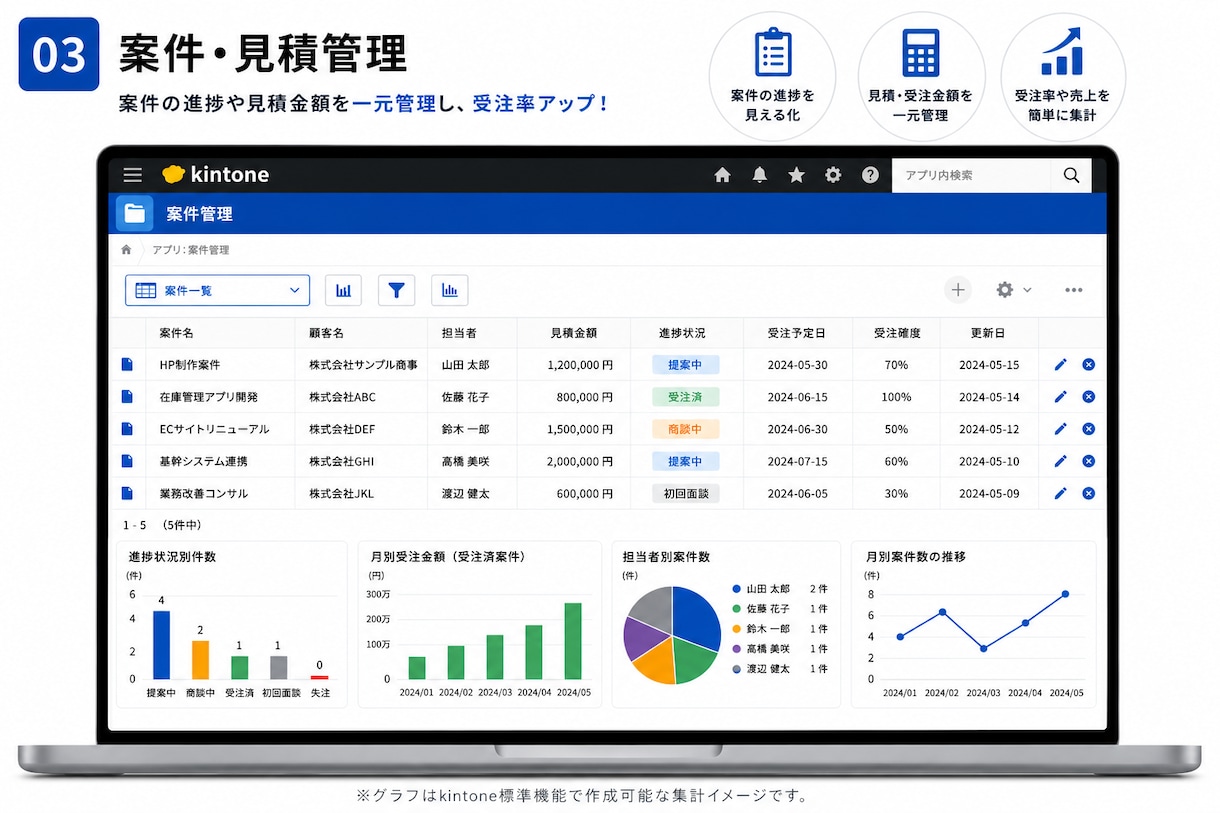Sort by 顧客名 column header
This screenshot has height=813, width=1220.
(326, 333)
